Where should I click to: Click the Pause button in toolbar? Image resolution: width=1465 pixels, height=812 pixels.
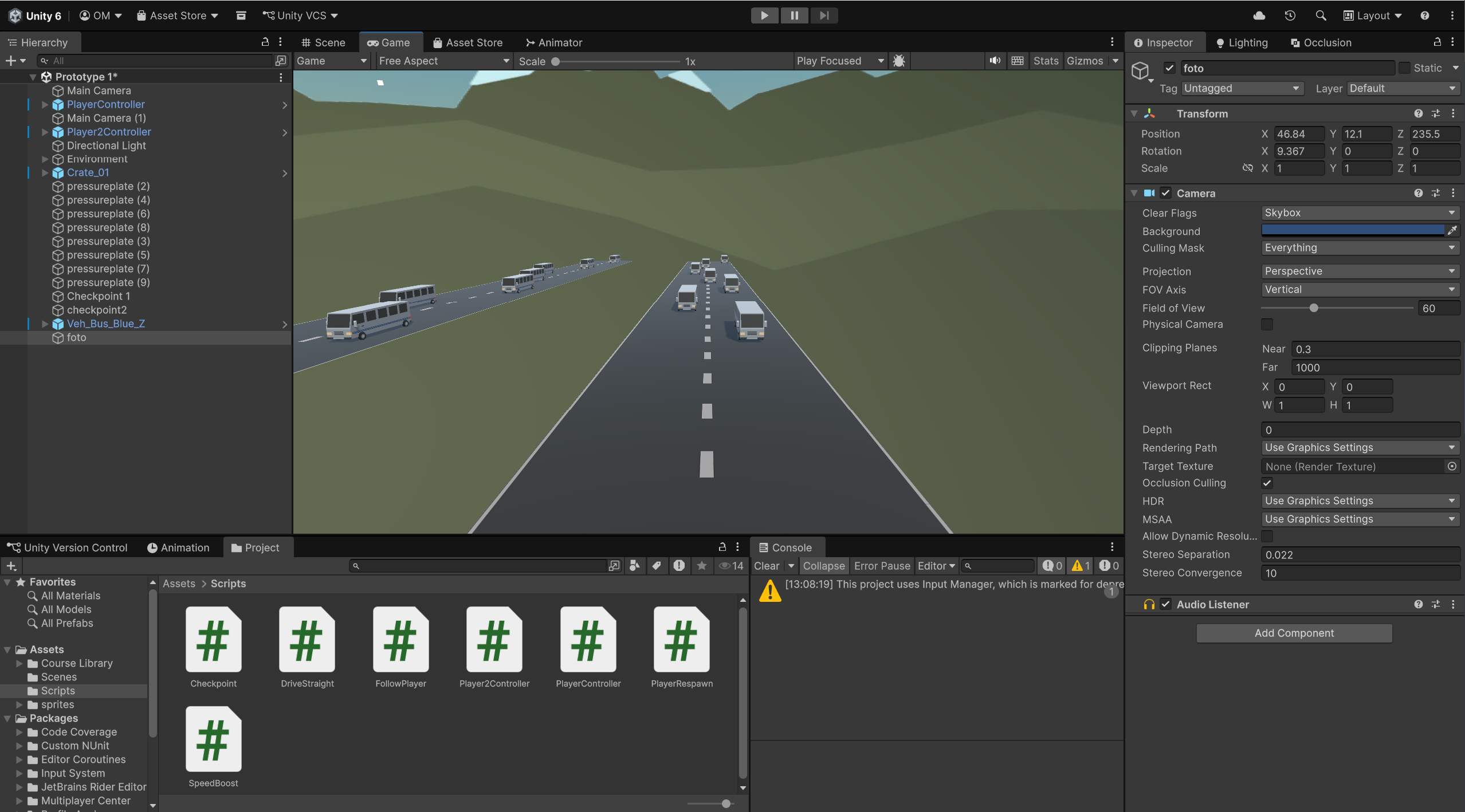coord(794,15)
